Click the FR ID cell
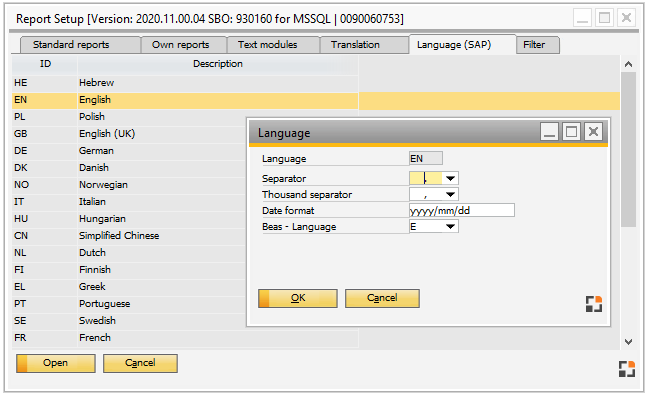 point(45,338)
